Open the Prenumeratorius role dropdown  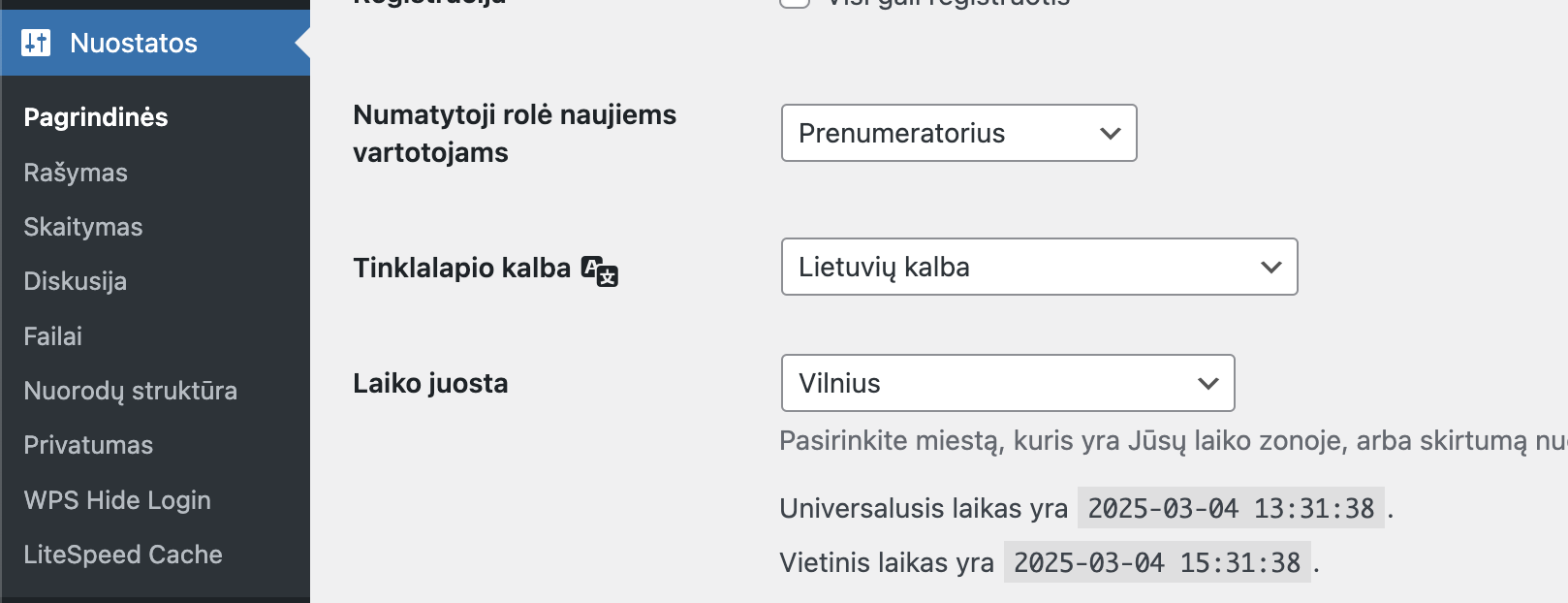[x=958, y=133]
